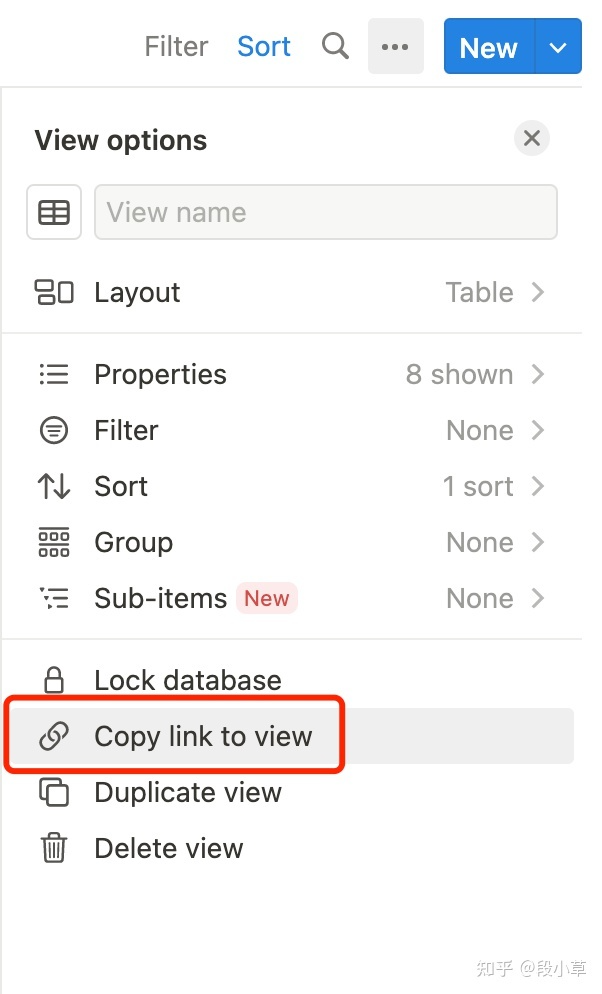The height and width of the screenshot is (994, 602).
Task: Open the three-dots view options button
Action: [395, 46]
